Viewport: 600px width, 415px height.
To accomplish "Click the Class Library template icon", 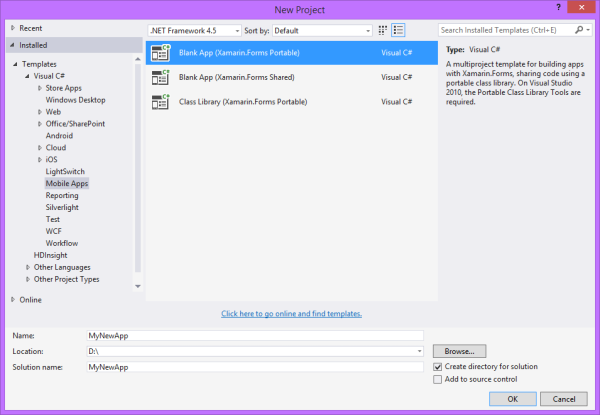I will [x=160, y=102].
